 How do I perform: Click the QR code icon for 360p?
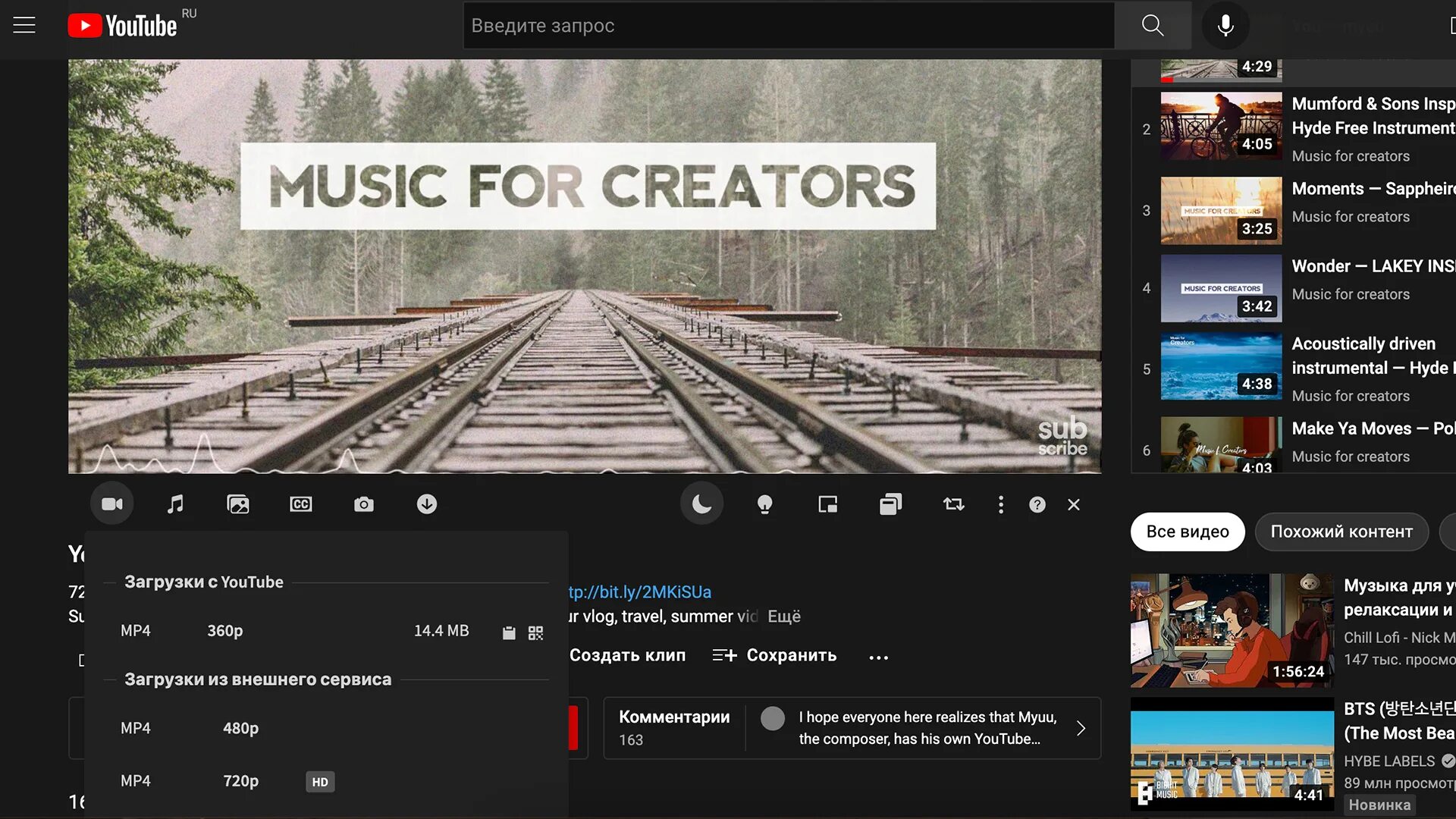click(x=536, y=632)
